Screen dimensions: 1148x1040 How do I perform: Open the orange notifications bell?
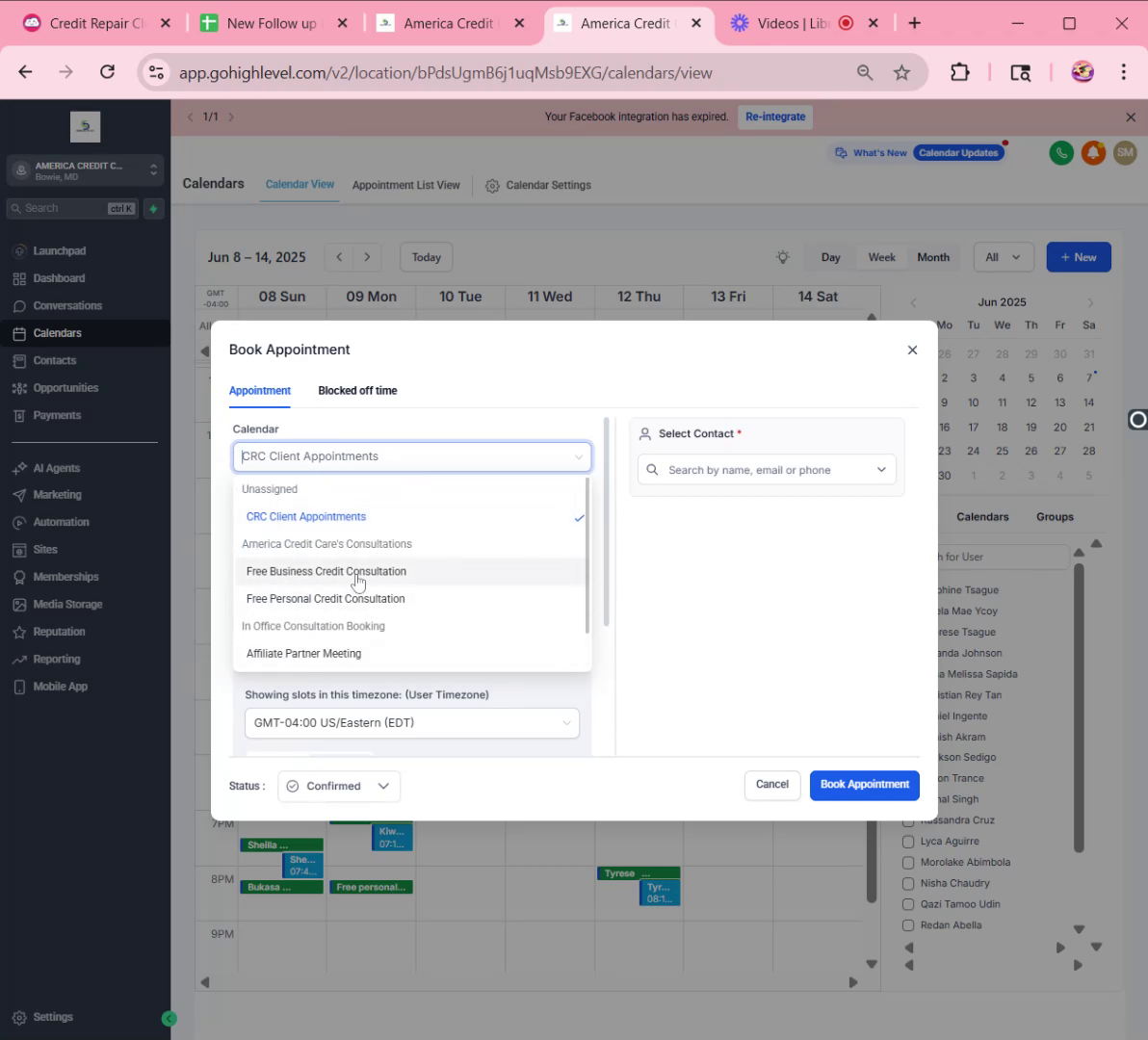click(1093, 152)
